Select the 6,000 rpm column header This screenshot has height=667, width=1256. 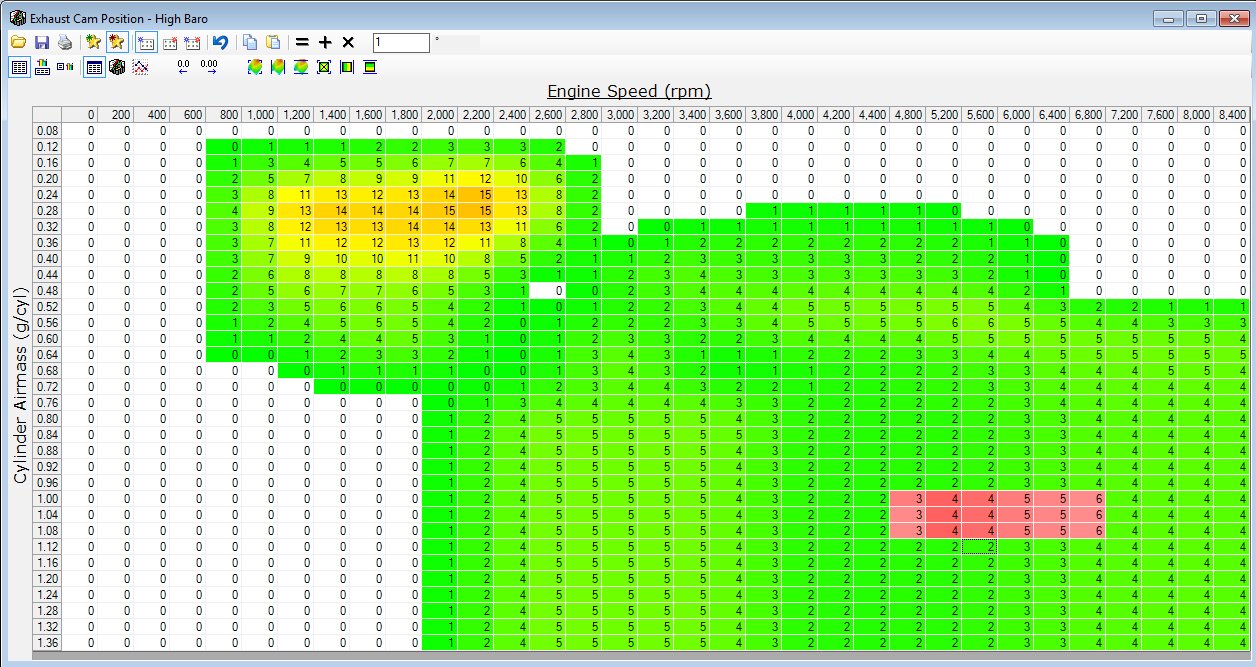tap(1015, 114)
